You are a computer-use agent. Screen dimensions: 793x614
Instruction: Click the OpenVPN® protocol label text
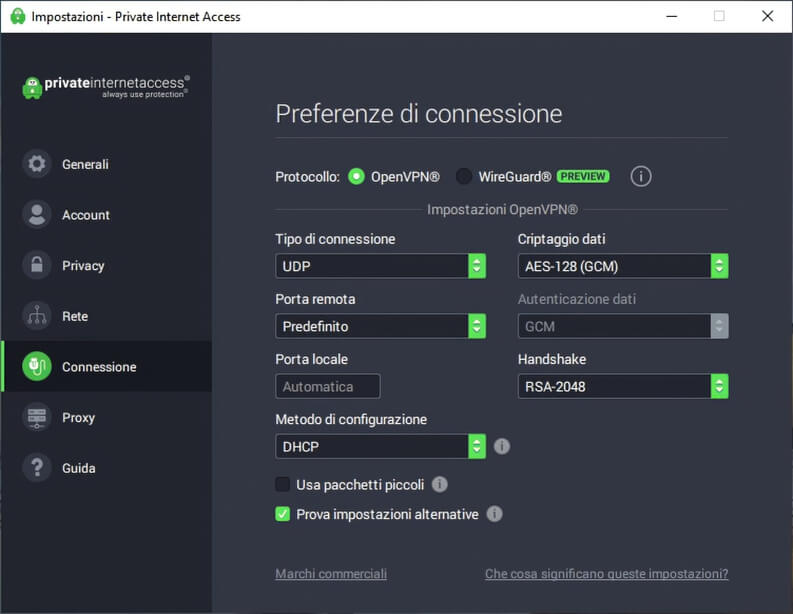[405, 177]
